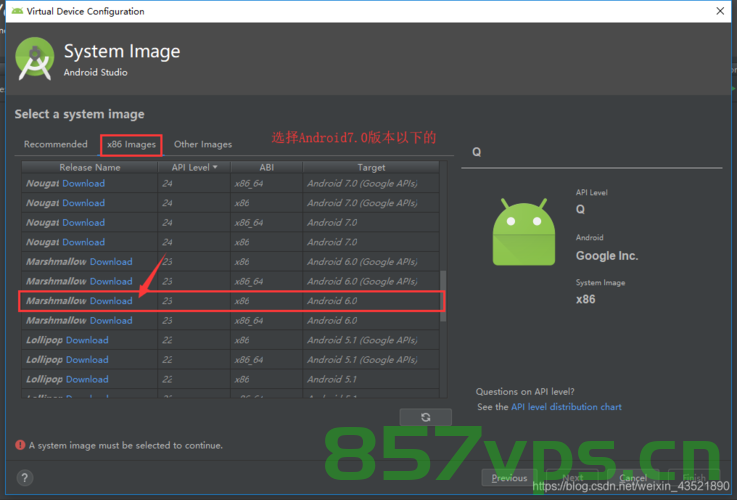The width and height of the screenshot is (737, 500).
Task: Download Marshmallow x86 Android 6.0 (Google APIs)
Action: click(111, 262)
